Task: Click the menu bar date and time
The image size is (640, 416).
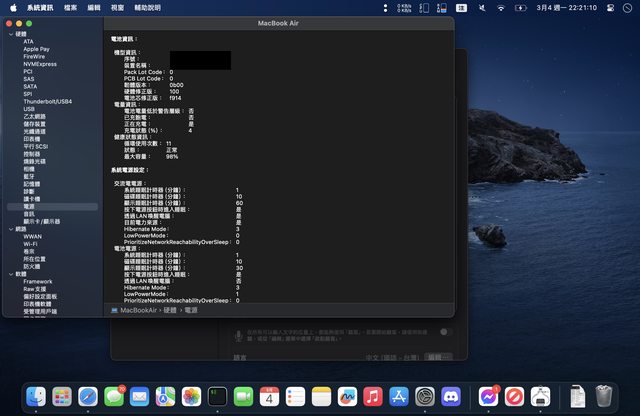Action: pyautogui.click(x=567, y=8)
